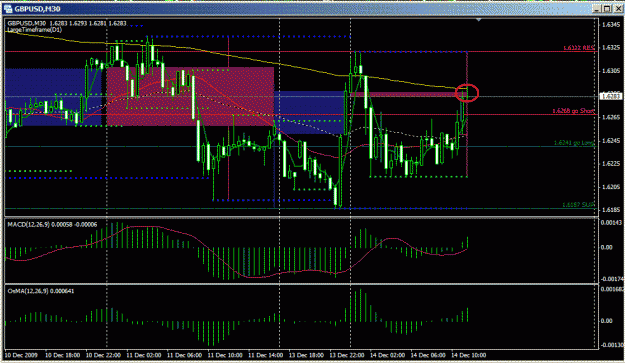
Task: Click the 1.6185 price scale value
Action: (611, 210)
